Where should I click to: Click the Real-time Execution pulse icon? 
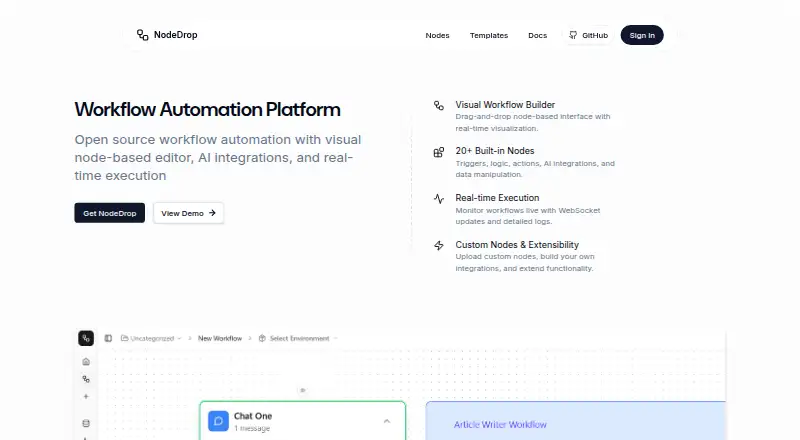439,199
